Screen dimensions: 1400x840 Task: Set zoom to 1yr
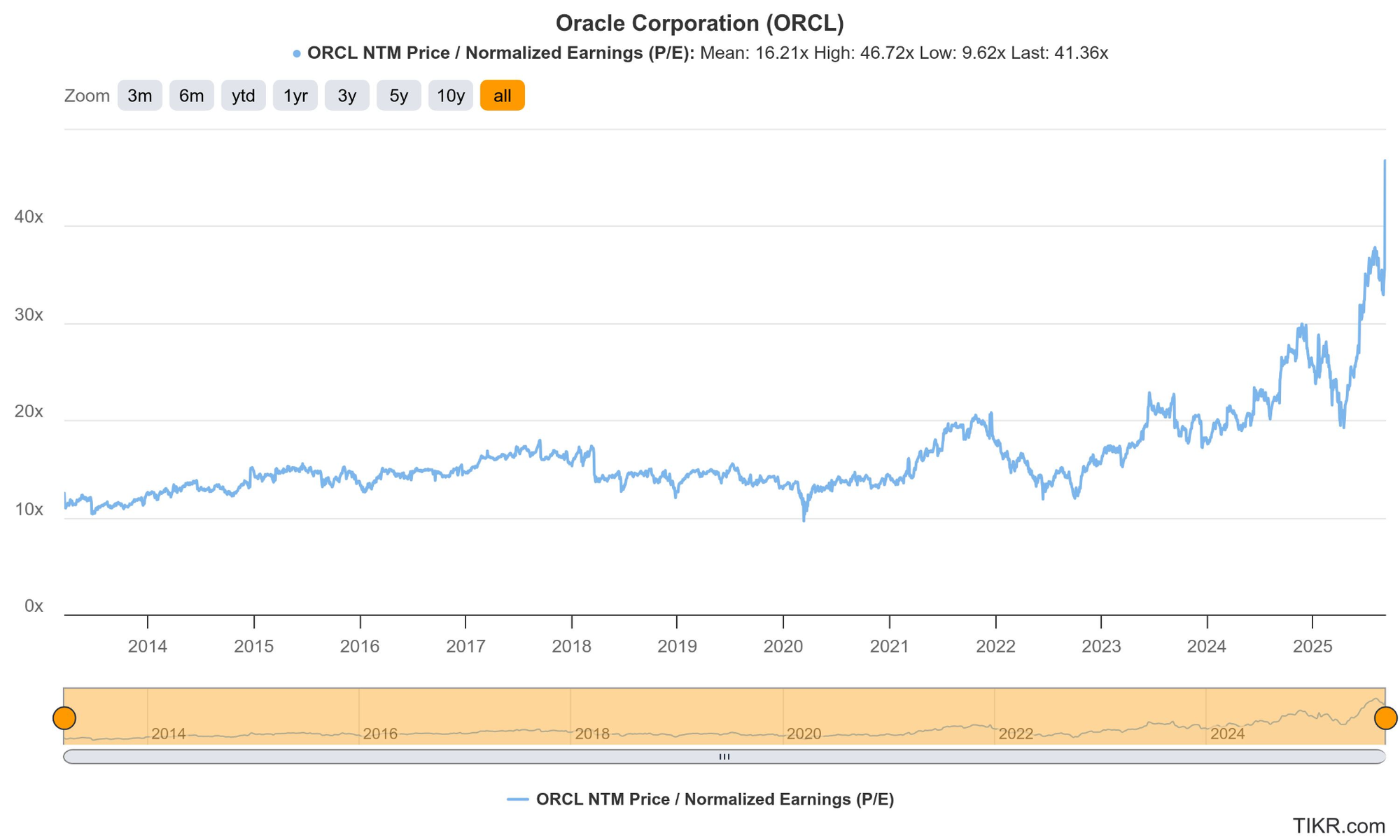click(295, 96)
